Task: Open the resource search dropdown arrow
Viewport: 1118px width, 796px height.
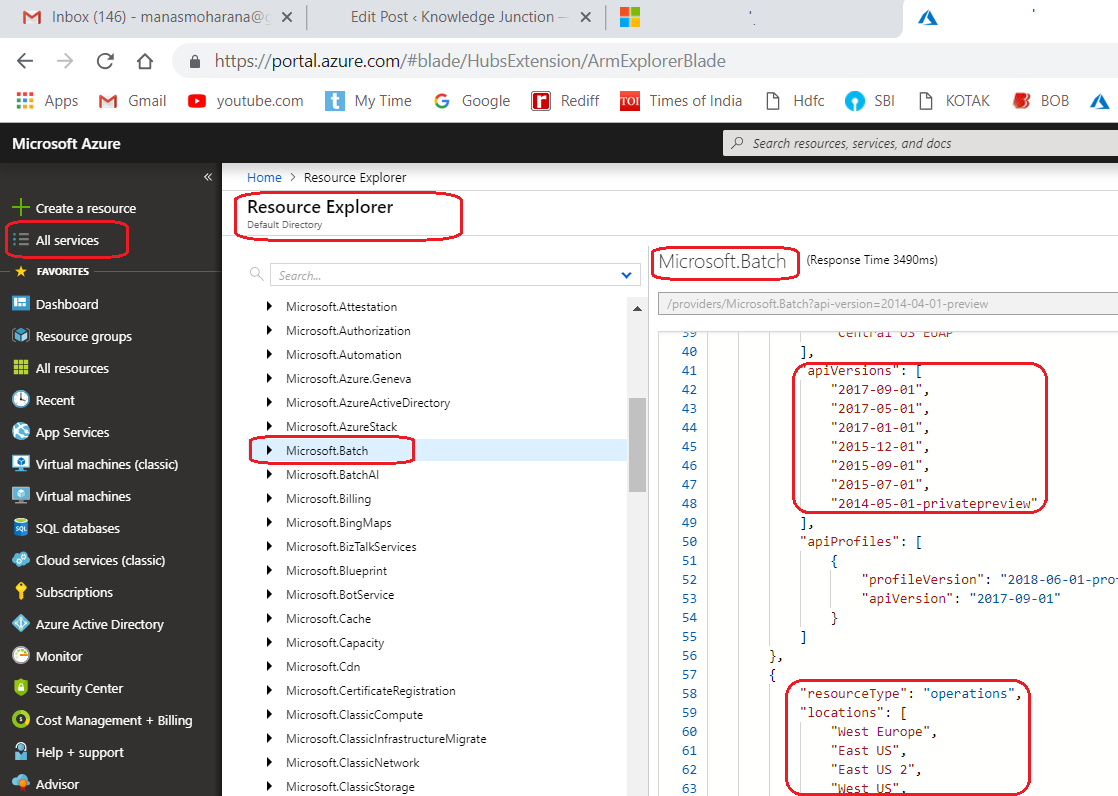Action: [x=627, y=275]
